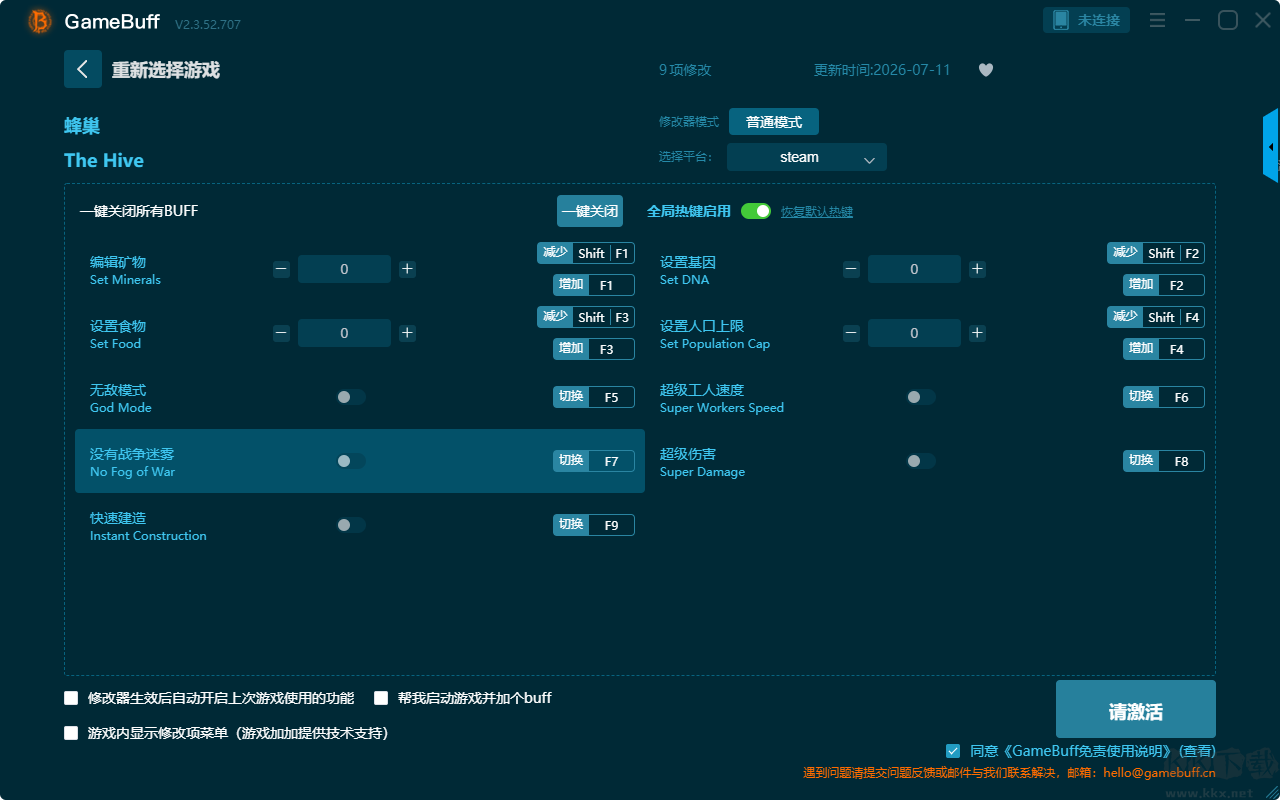The width and height of the screenshot is (1280, 800).
Task: Toggle God Mode switch
Action: click(351, 397)
